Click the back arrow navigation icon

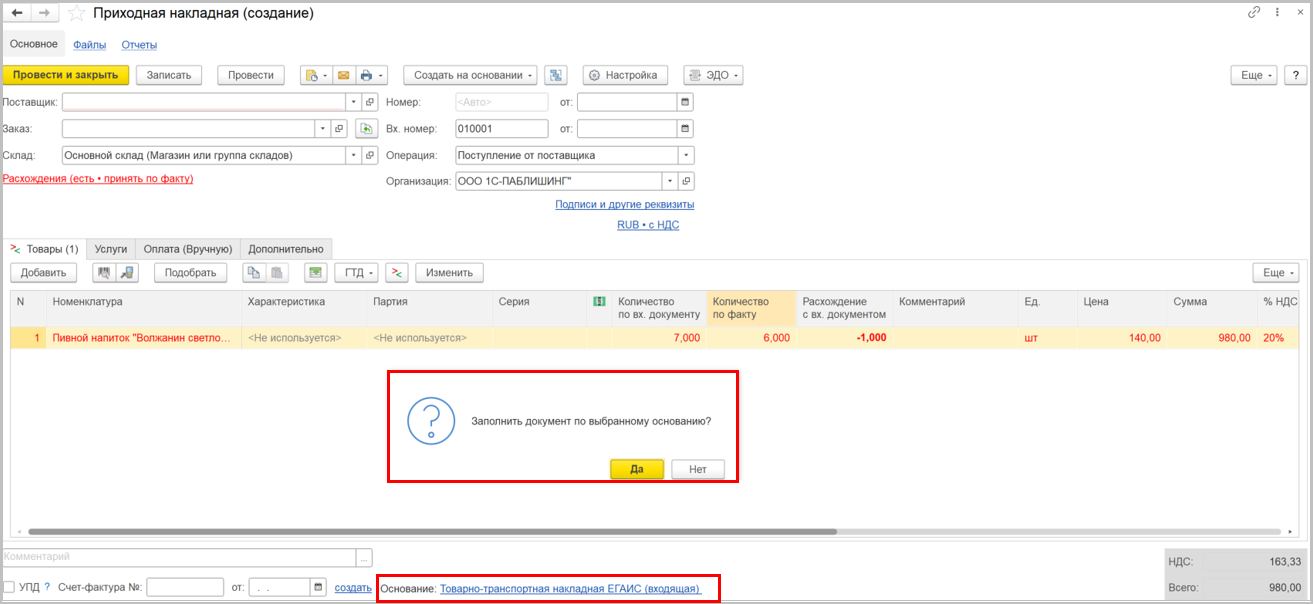tap(17, 14)
